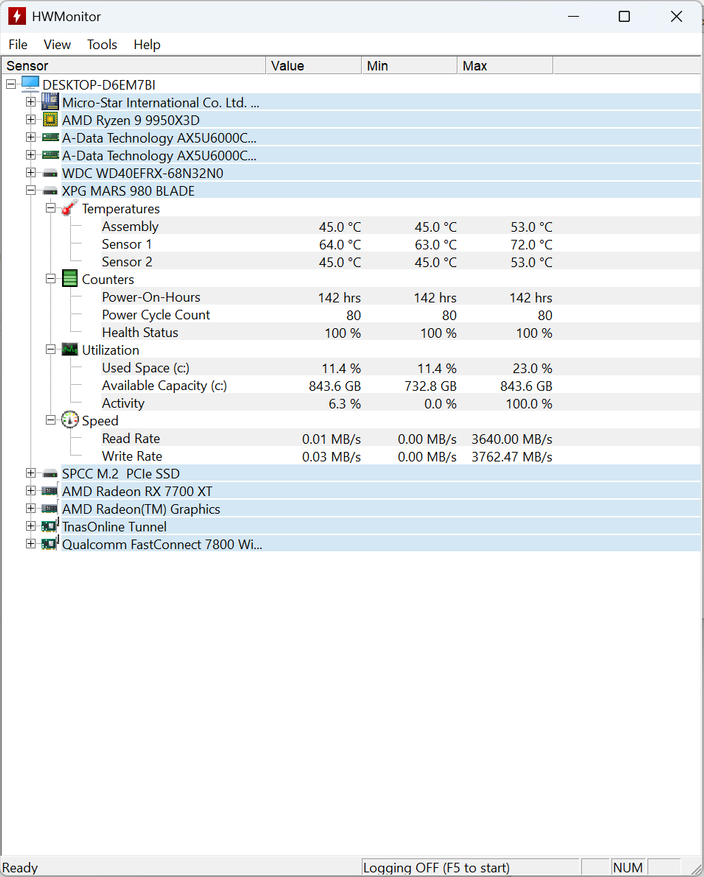Maximize the HWMonitor window
Viewport: 704px width, 877px height.
pyautogui.click(x=624, y=16)
